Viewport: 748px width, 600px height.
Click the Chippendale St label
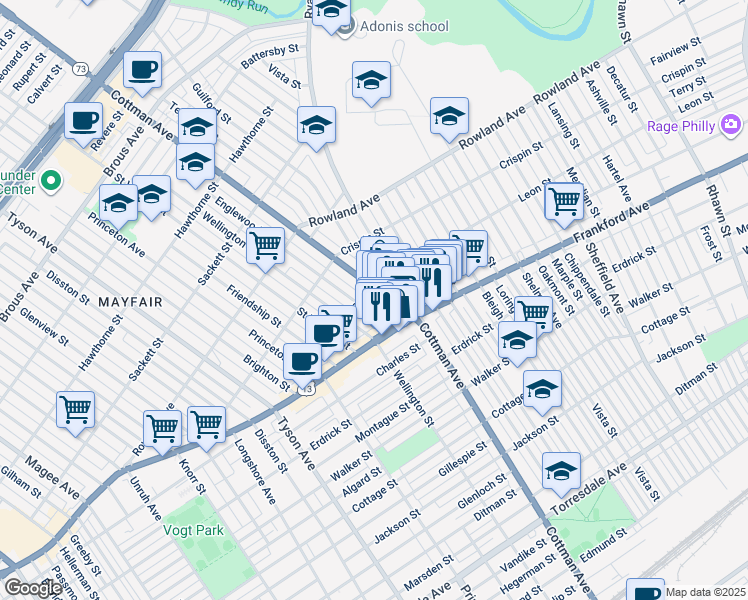click(587, 285)
